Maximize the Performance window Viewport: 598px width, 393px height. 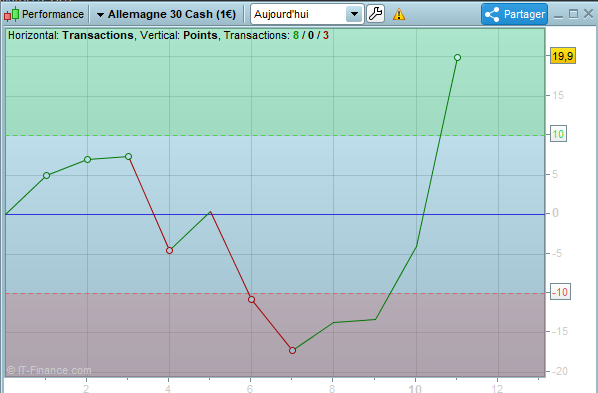(573, 14)
